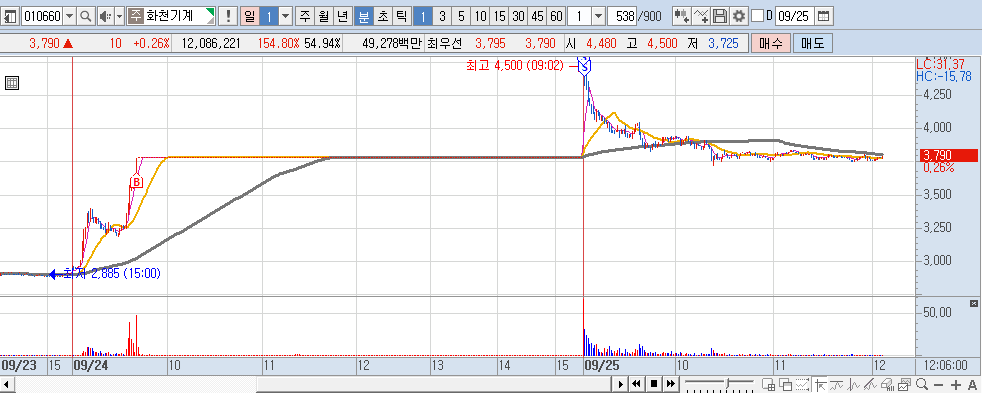Click the stock search magnifier icon

86,16
